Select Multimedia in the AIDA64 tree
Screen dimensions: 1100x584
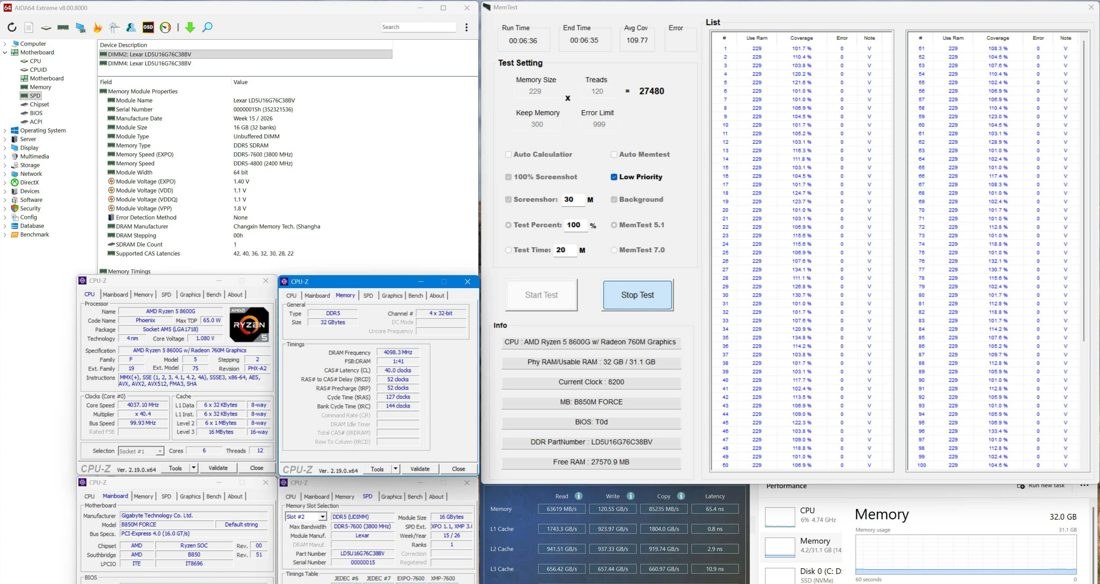(34, 157)
